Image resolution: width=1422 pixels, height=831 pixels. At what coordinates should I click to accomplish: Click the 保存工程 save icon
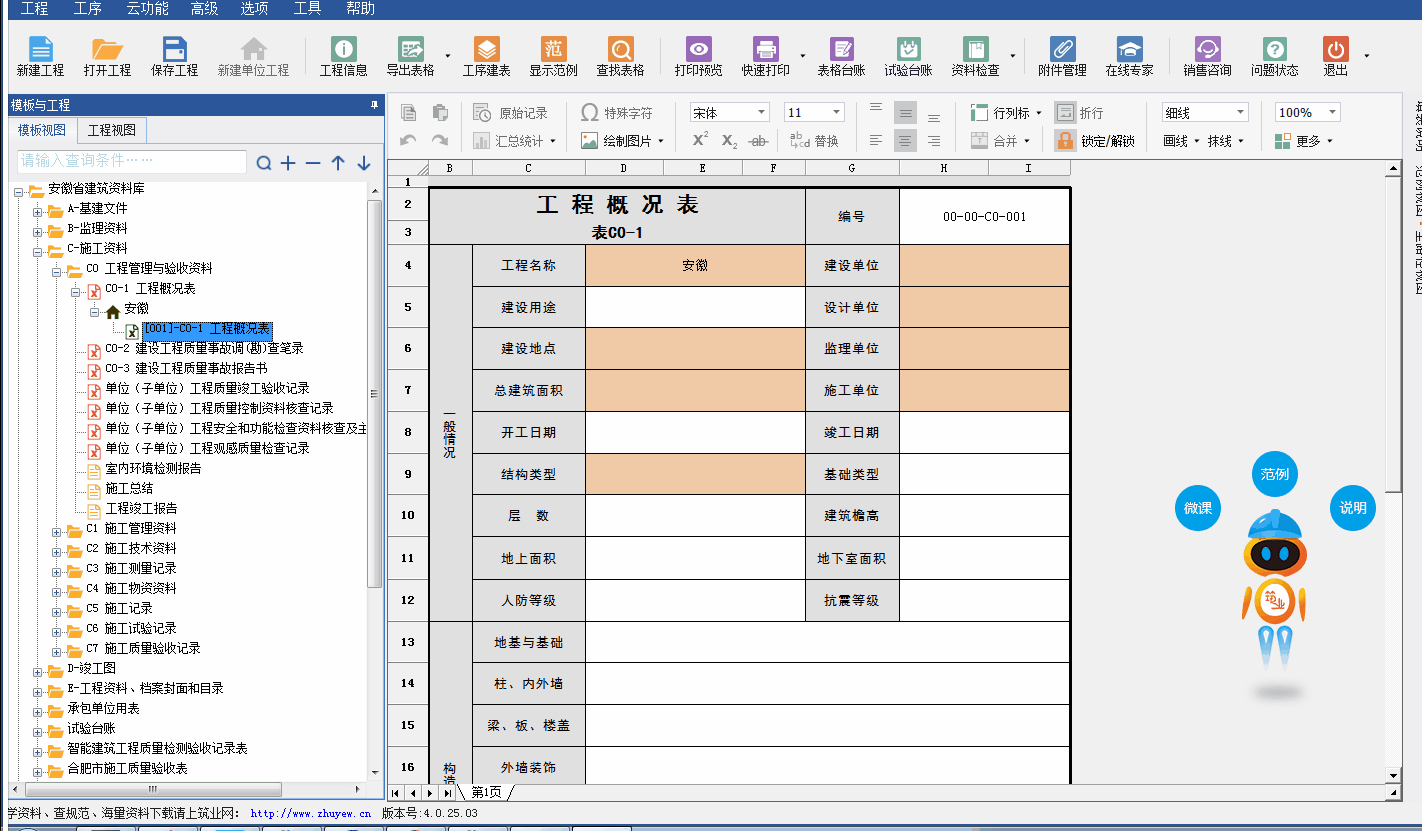coord(175,50)
